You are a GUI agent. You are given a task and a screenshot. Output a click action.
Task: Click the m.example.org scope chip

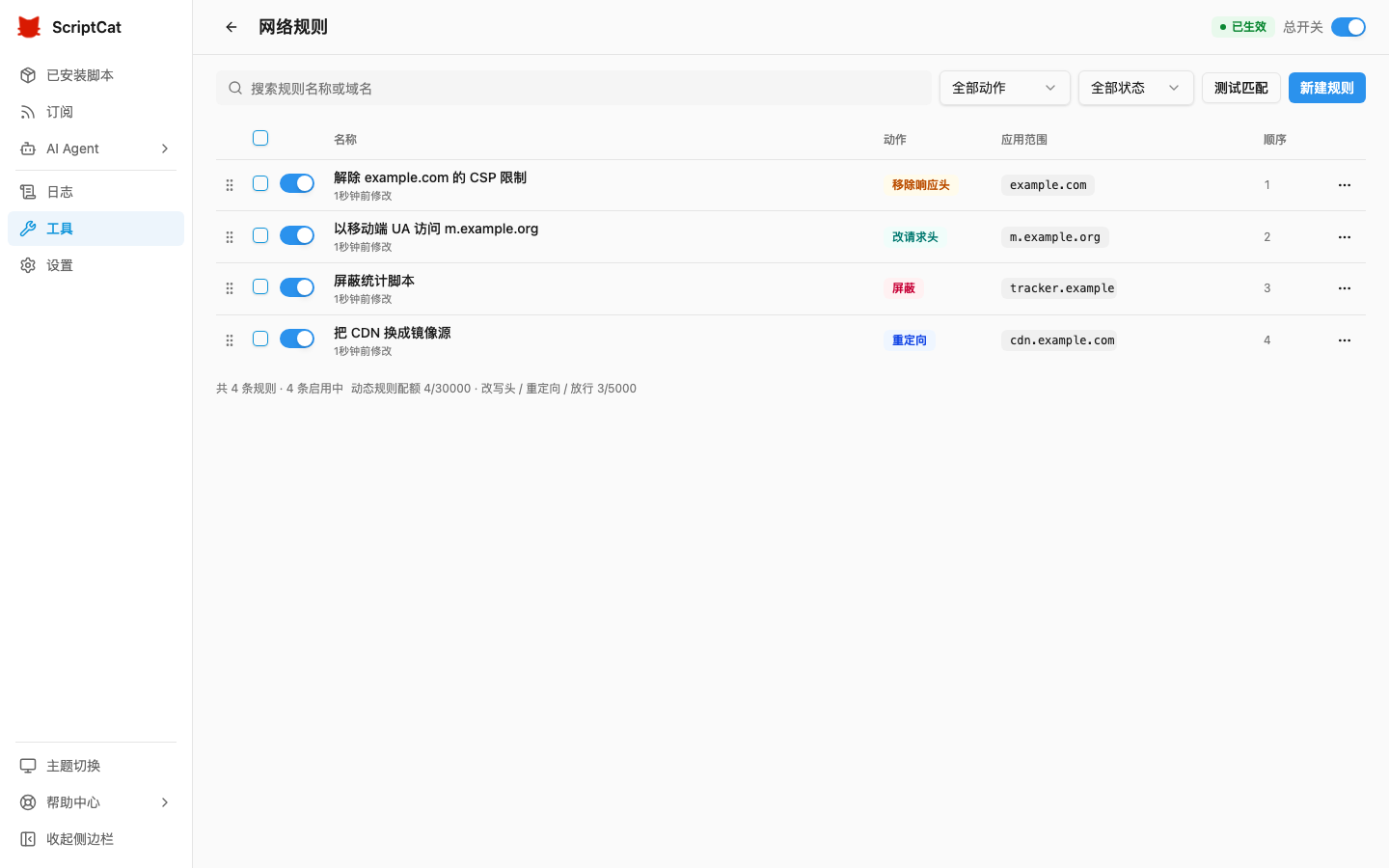[x=1055, y=237]
